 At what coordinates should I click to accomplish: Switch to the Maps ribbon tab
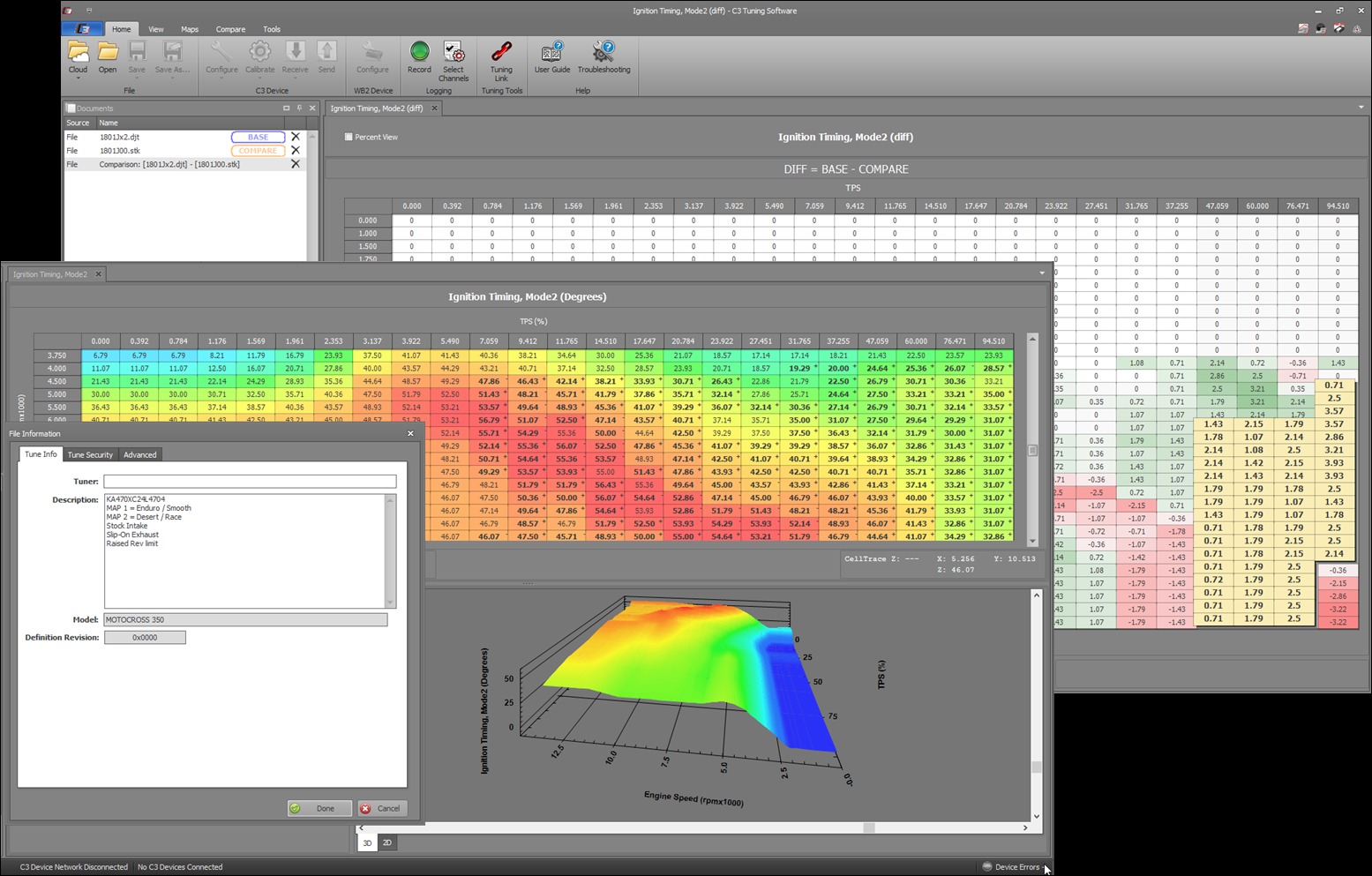coord(190,29)
